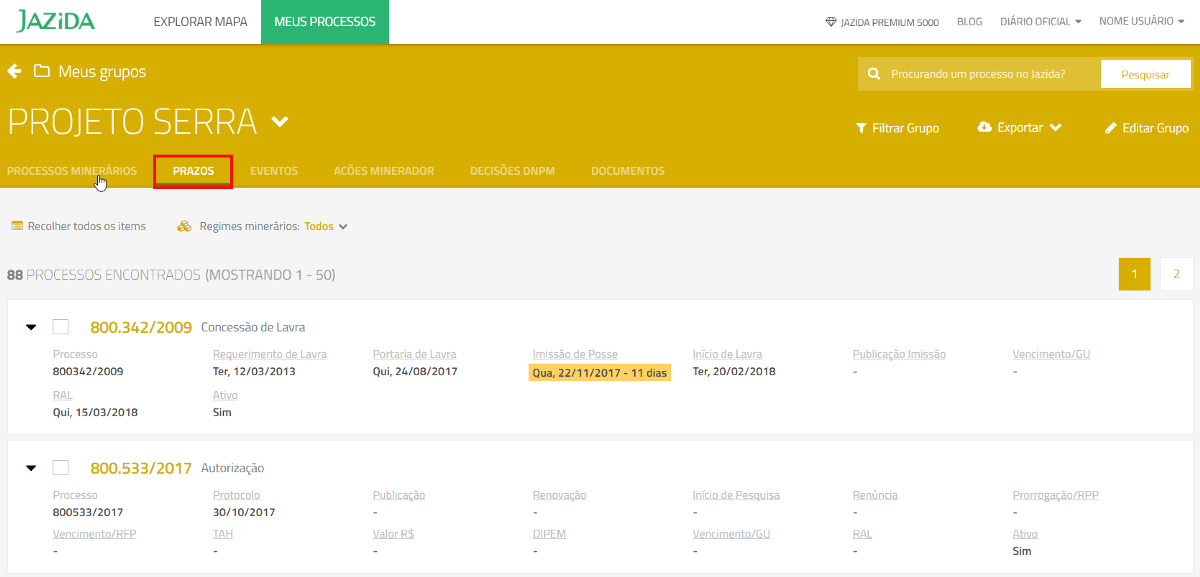Viewport: 1200px width, 577px height.
Task: Click the Jazida Premium diamond icon
Action: point(830,22)
